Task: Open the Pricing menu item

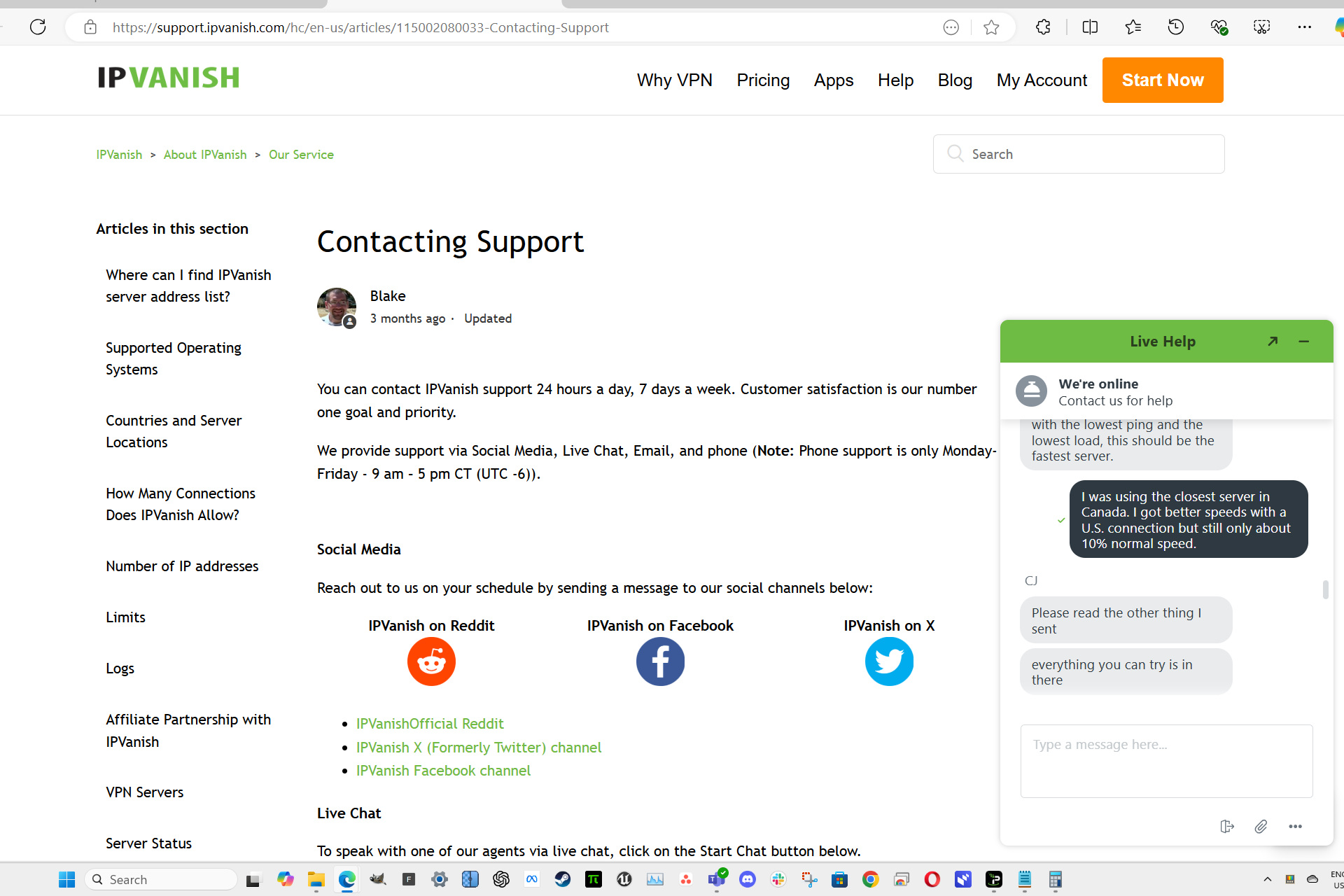Action: coord(762,80)
